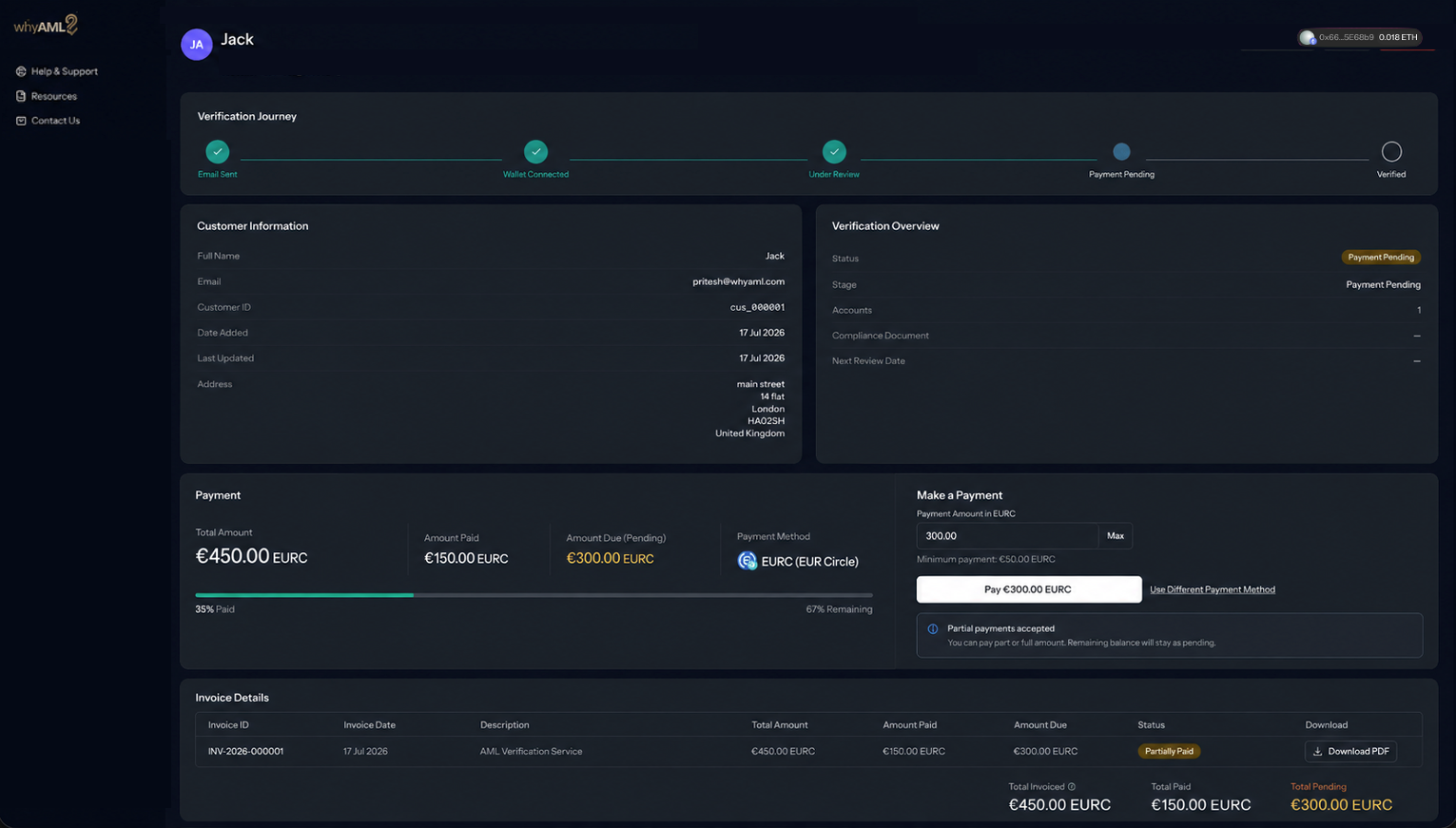Click Next Review Date row label
Screen dimensions: 1456x828
tap(868, 361)
